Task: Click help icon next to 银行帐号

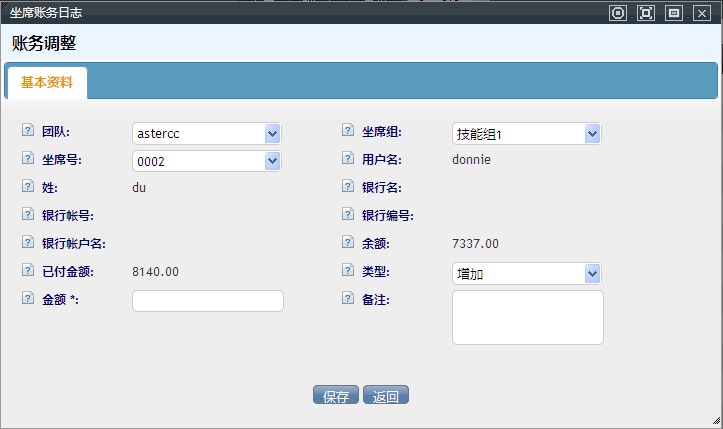Action: point(27,214)
